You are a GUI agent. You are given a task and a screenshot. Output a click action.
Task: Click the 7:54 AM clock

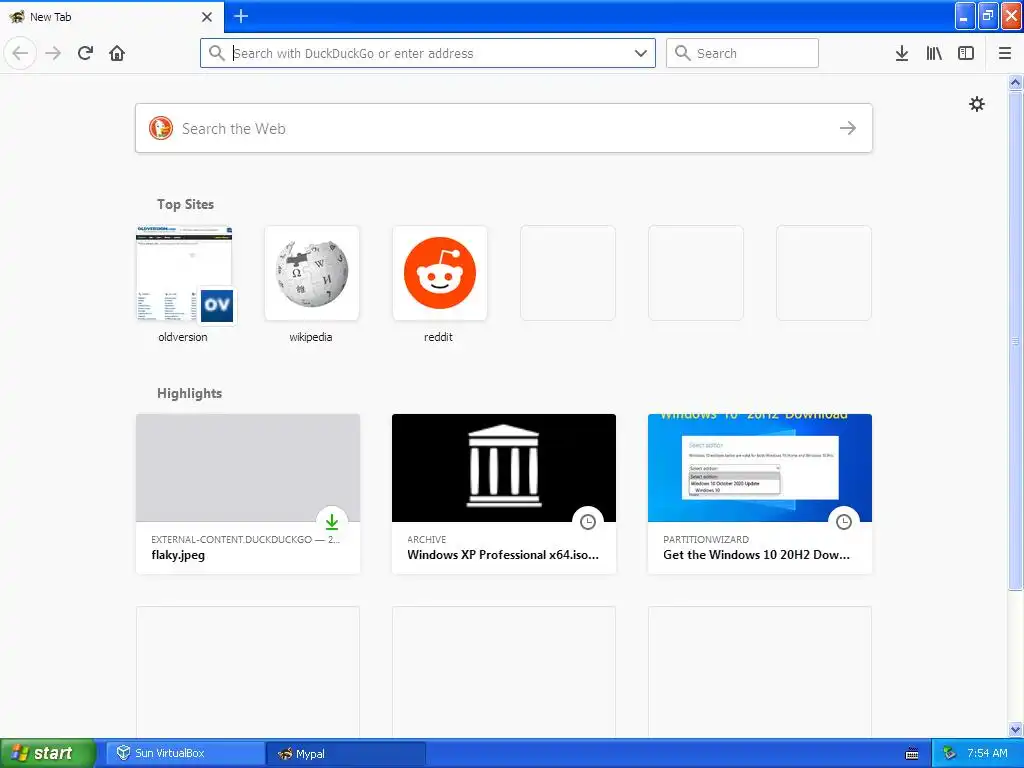pyautogui.click(x=987, y=753)
